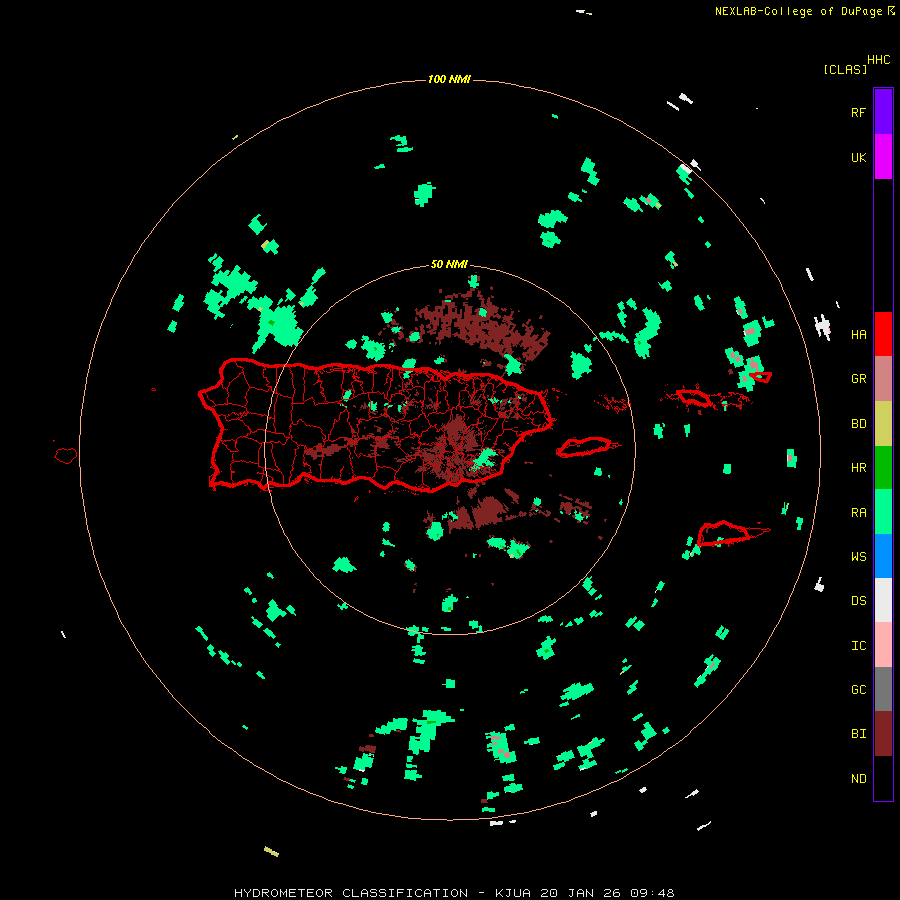900x900 pixels.
Task: Click the WS blue legend swatch
Action: (883, 556)
